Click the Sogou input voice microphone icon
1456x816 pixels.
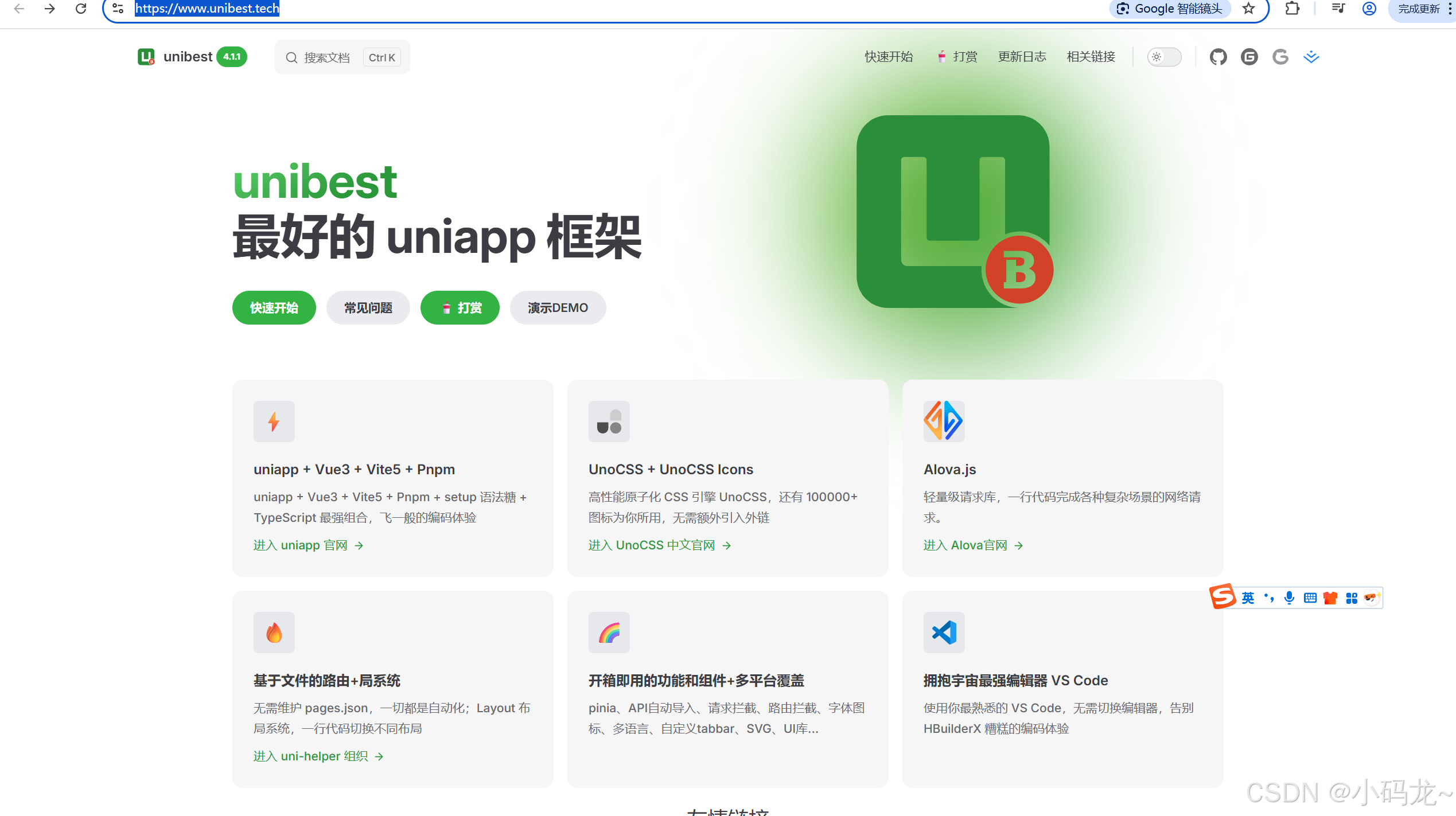pyautogui.click(x=1289, y=598)
